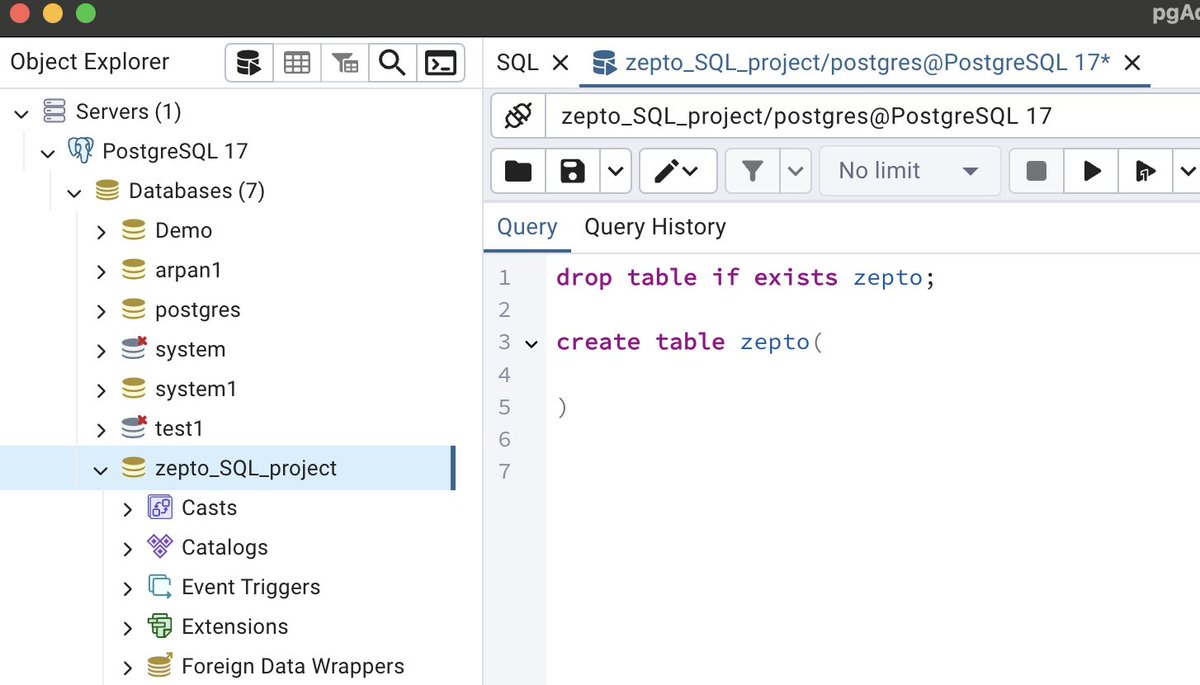The height and width of the screenshot is (685, 1200).
Task: Open the Save File dropdown arrow
Action: [615, 171]
